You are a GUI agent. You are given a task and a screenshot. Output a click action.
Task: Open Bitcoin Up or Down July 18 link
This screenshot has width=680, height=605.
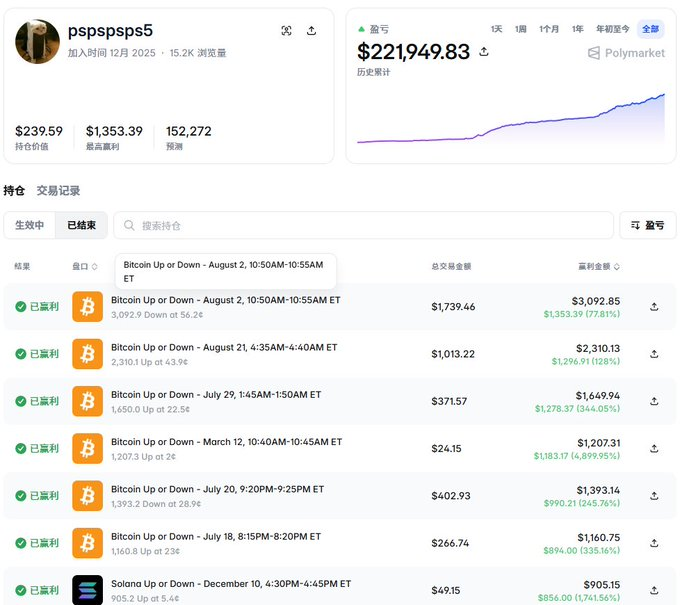click(x=216, y=536)
